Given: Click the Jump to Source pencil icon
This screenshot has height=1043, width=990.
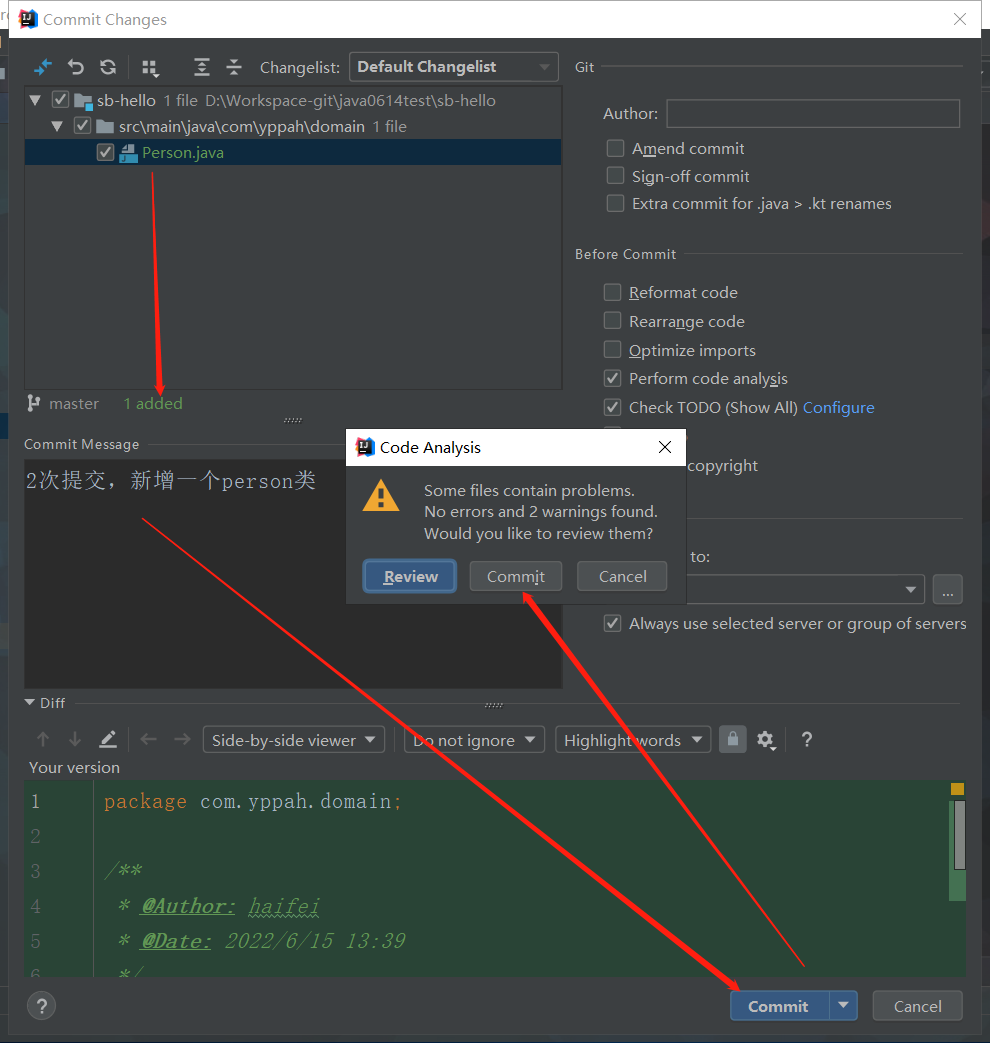Looking at the screenshot, I should coord(108,740).
